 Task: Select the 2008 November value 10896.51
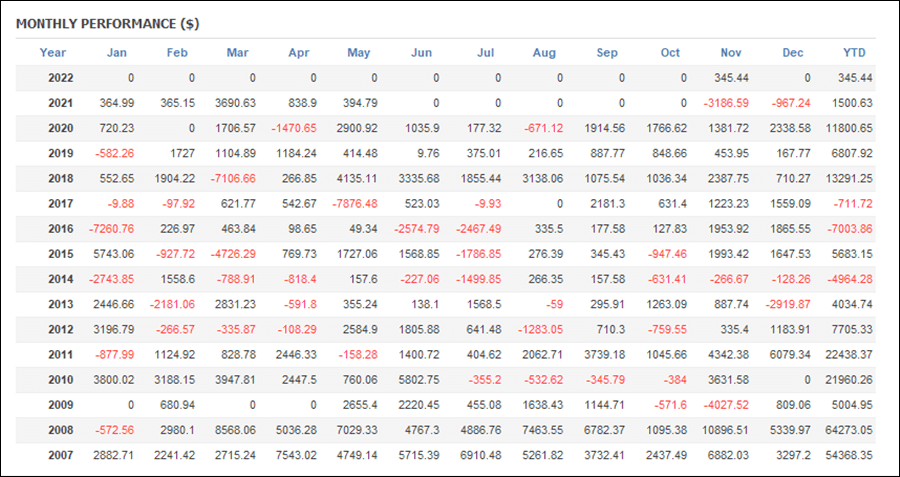tap(726, 431)
